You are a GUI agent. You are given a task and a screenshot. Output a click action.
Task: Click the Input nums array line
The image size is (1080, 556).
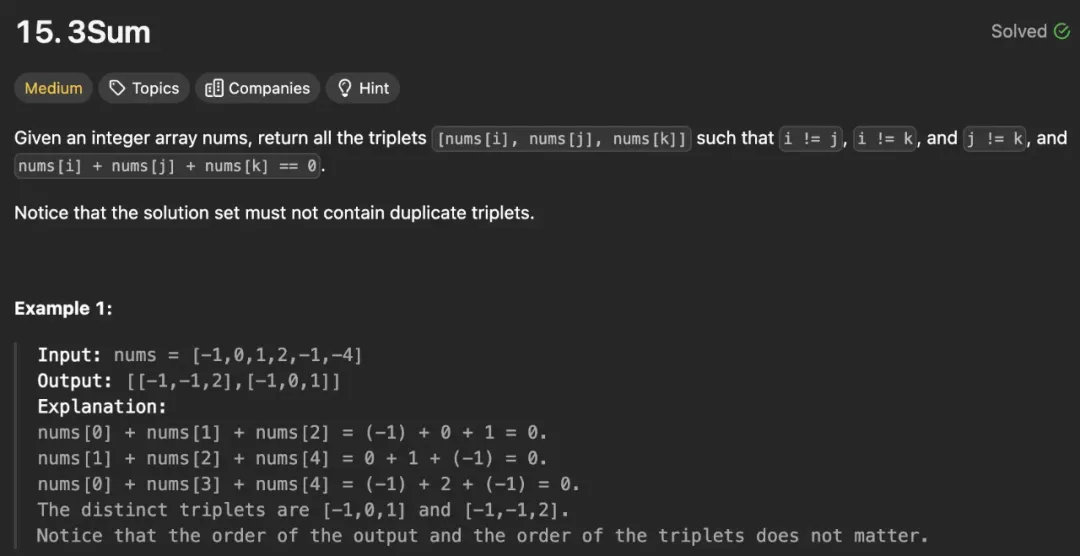point(200,355)
